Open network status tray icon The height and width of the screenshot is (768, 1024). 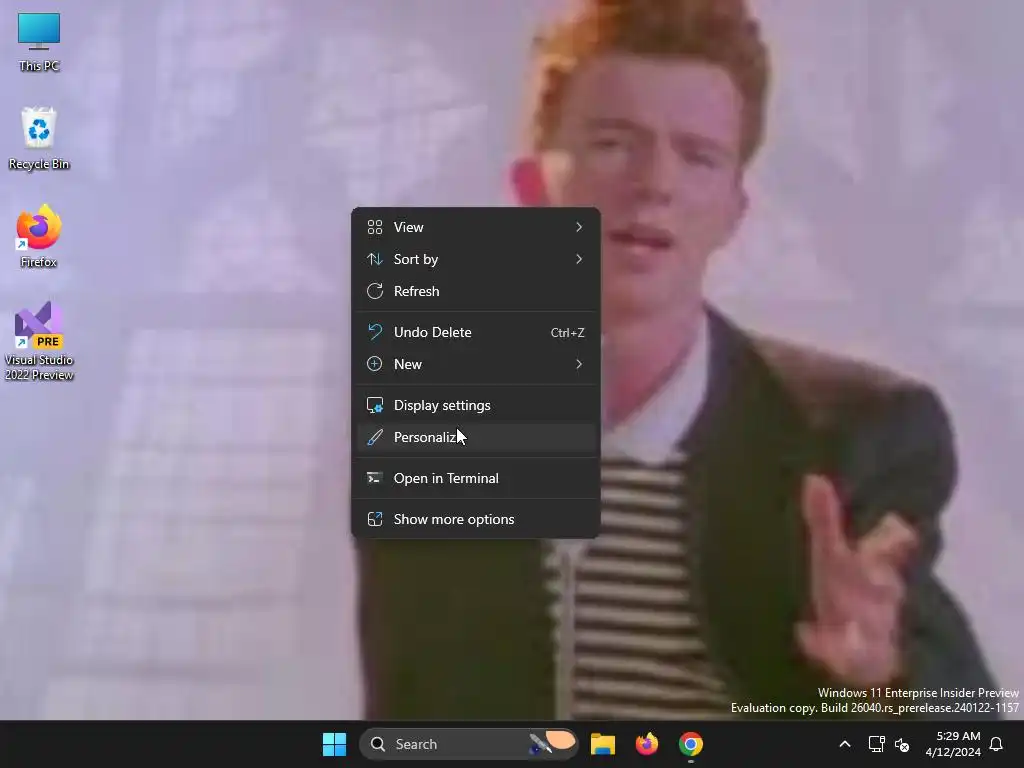click(x=876, y=744)
